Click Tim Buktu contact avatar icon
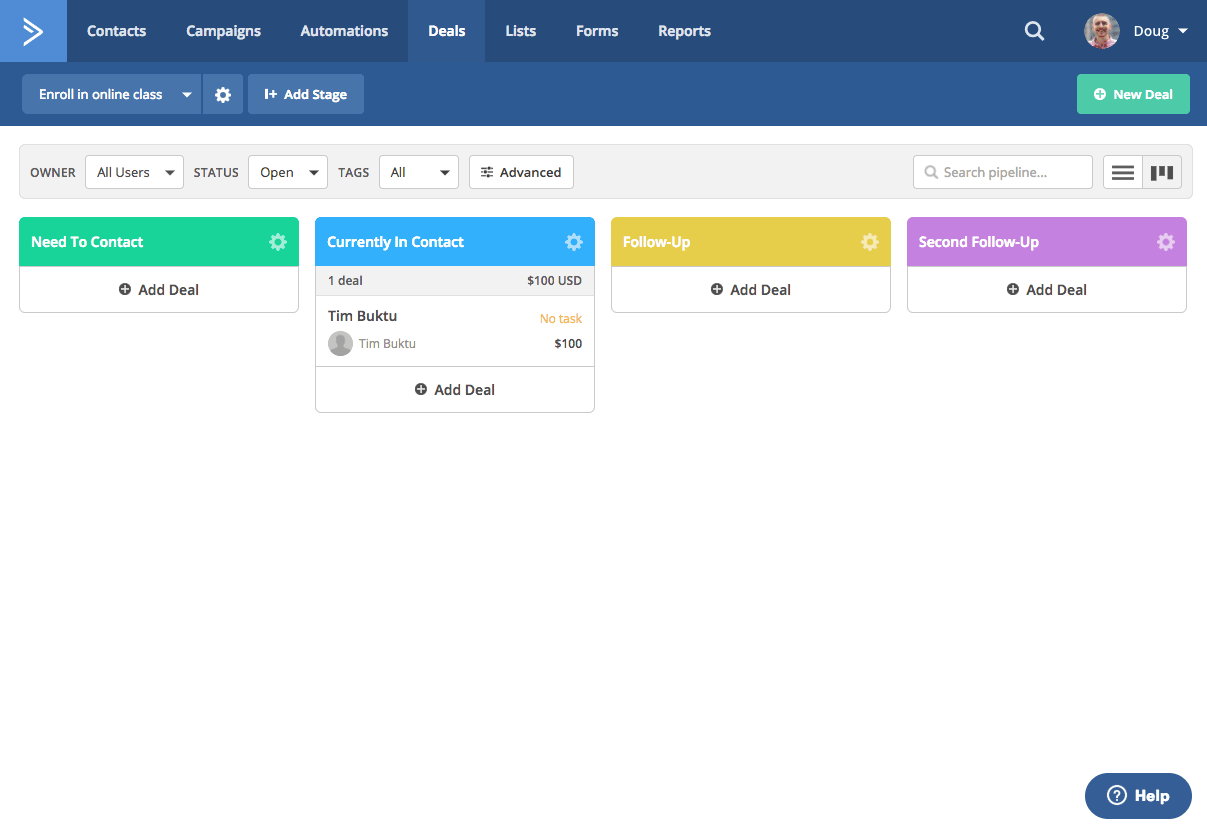 click(340, 344)
